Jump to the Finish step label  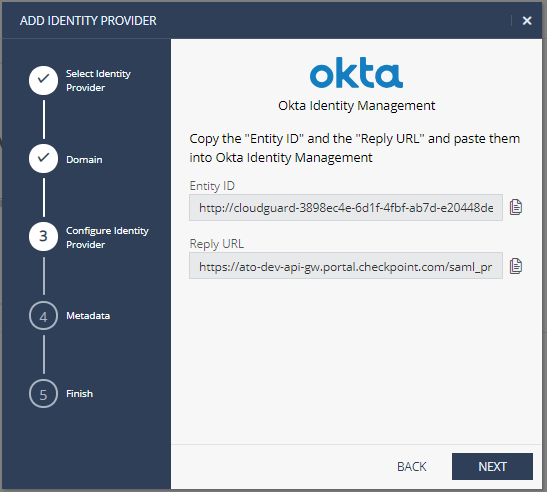click(80, 394)
